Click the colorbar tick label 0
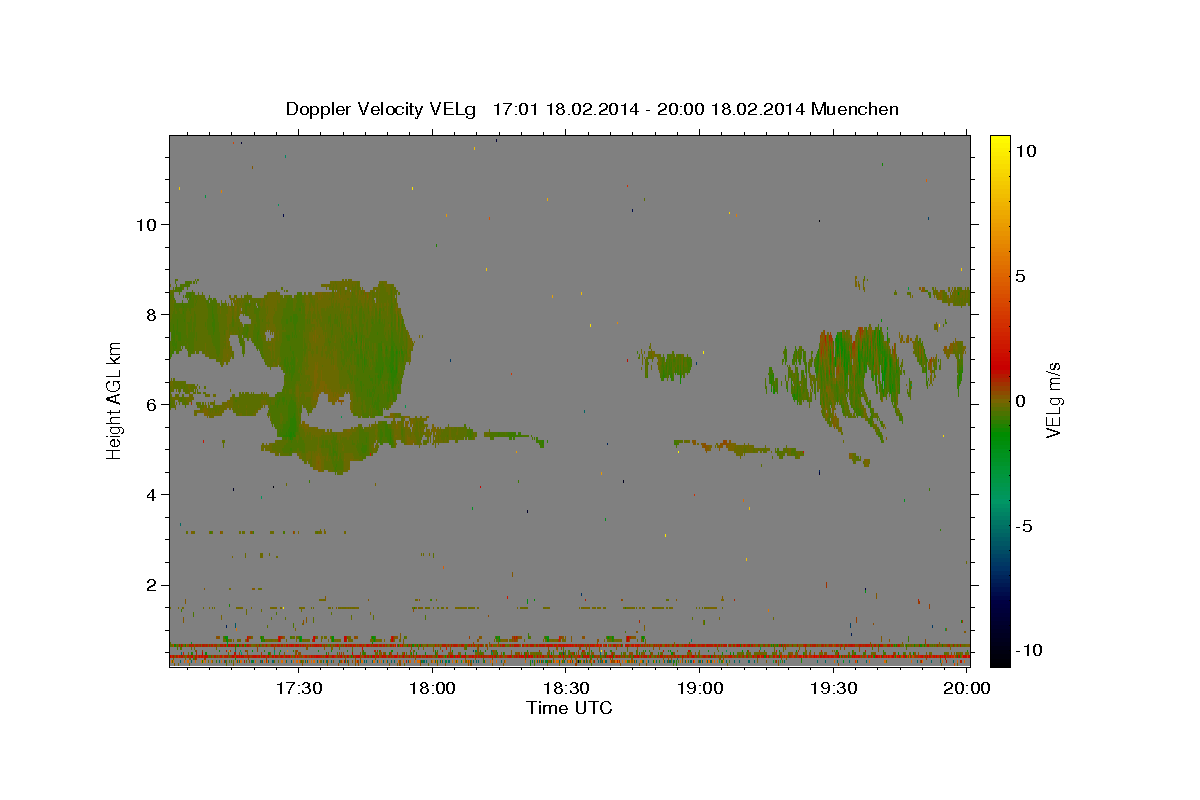Viewport: 1200px width, 800px height. (x=1020, y=401)
